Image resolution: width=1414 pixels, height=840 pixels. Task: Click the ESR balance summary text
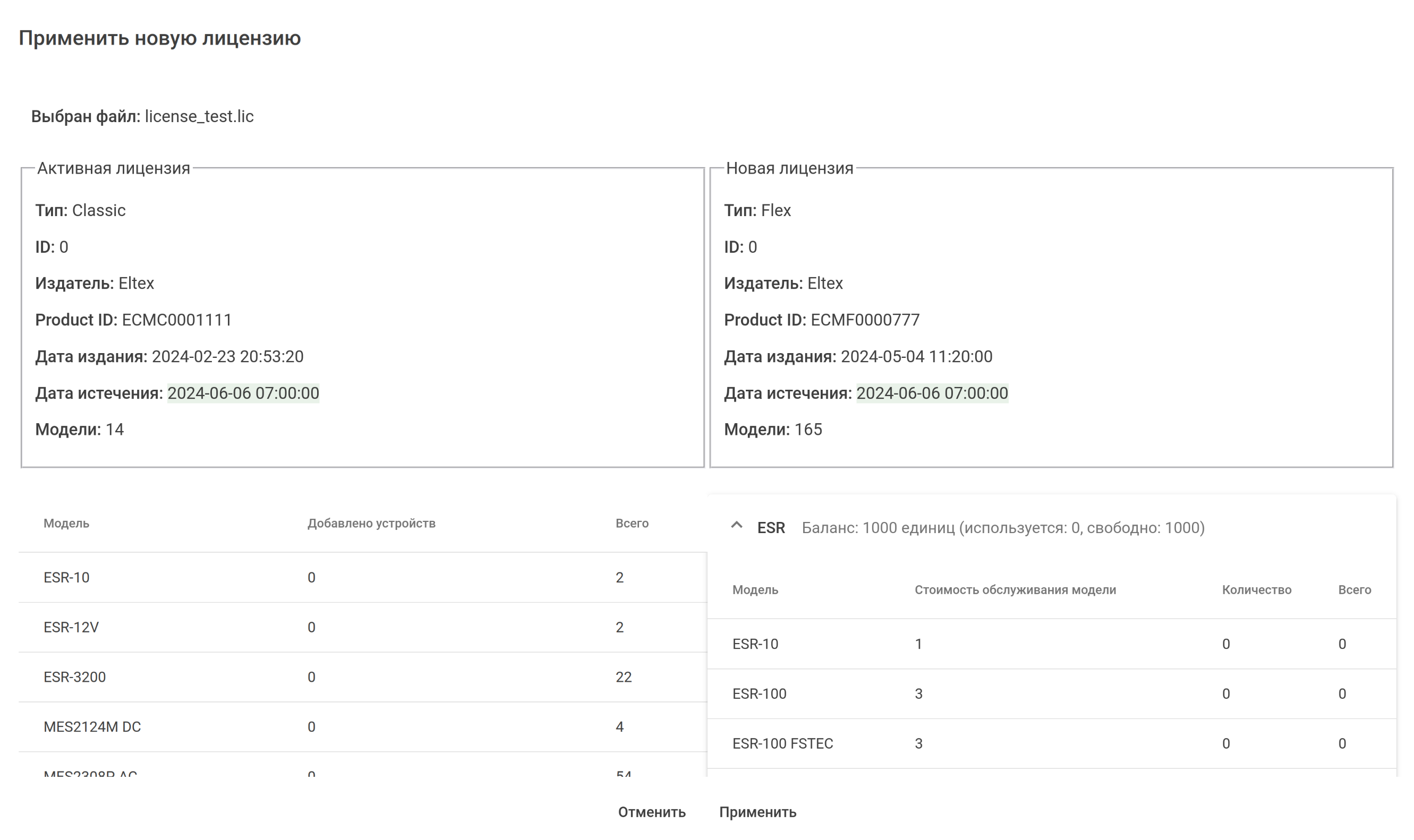click(1002, 528)
